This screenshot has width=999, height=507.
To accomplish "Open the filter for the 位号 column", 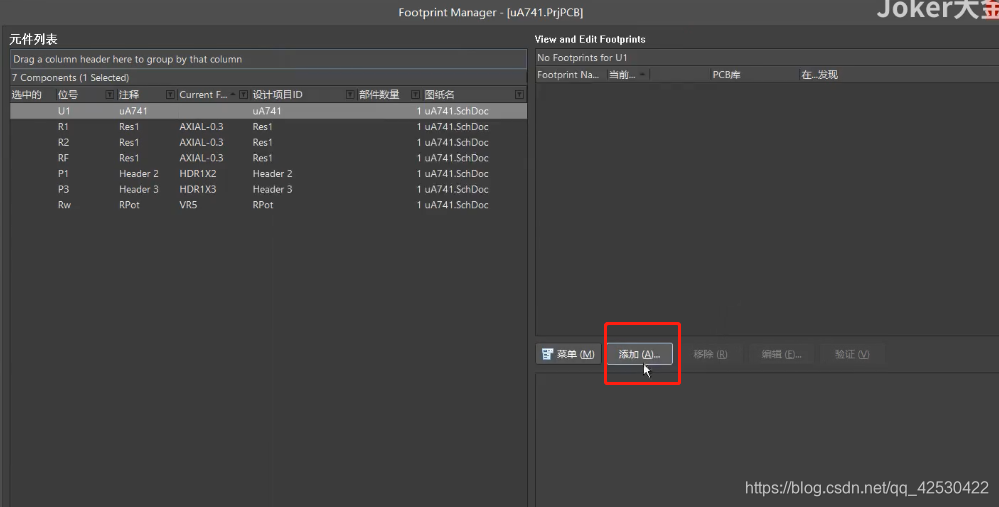I will (110, 95).
